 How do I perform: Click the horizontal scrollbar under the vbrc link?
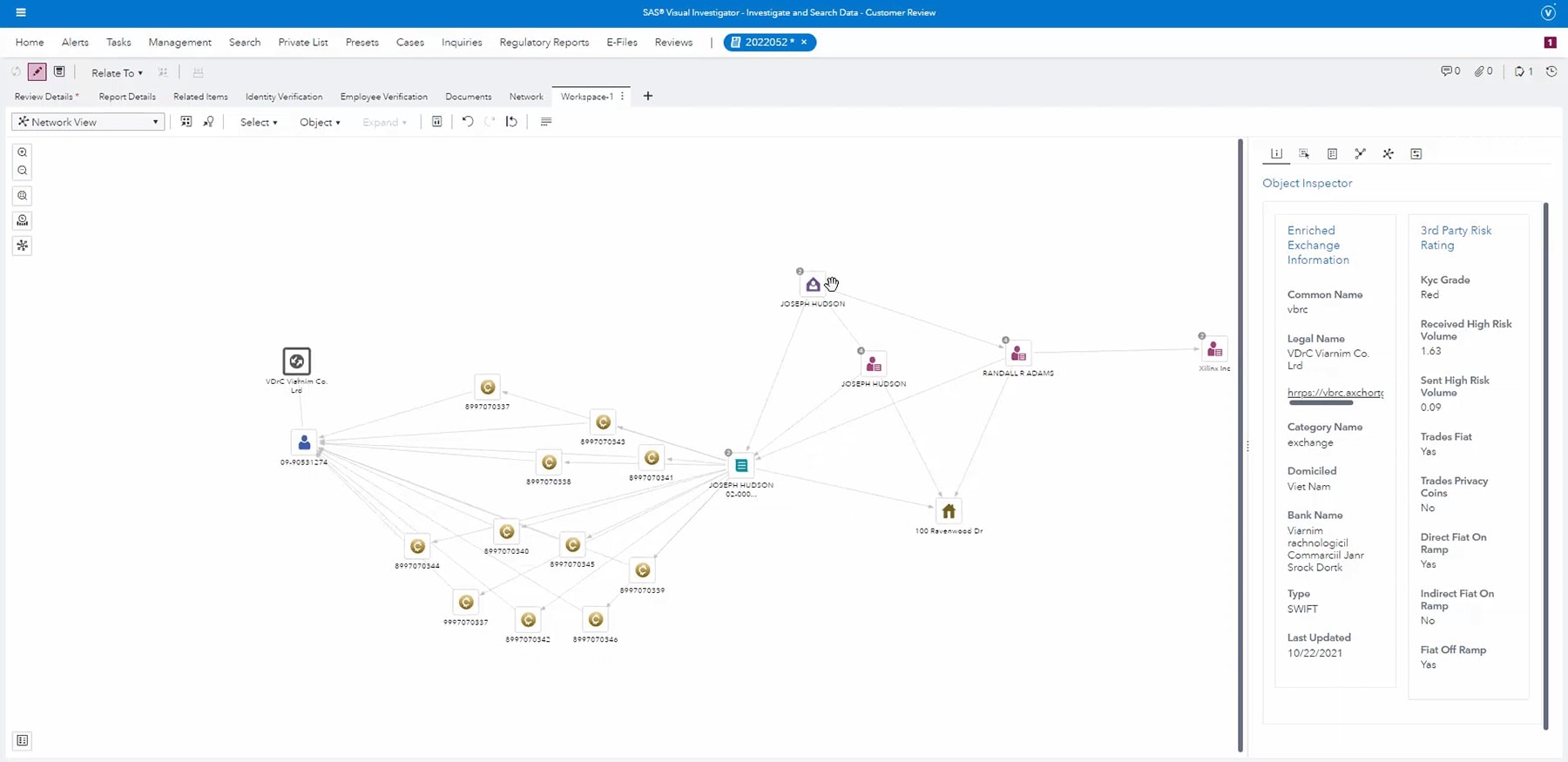(1321, 403)
